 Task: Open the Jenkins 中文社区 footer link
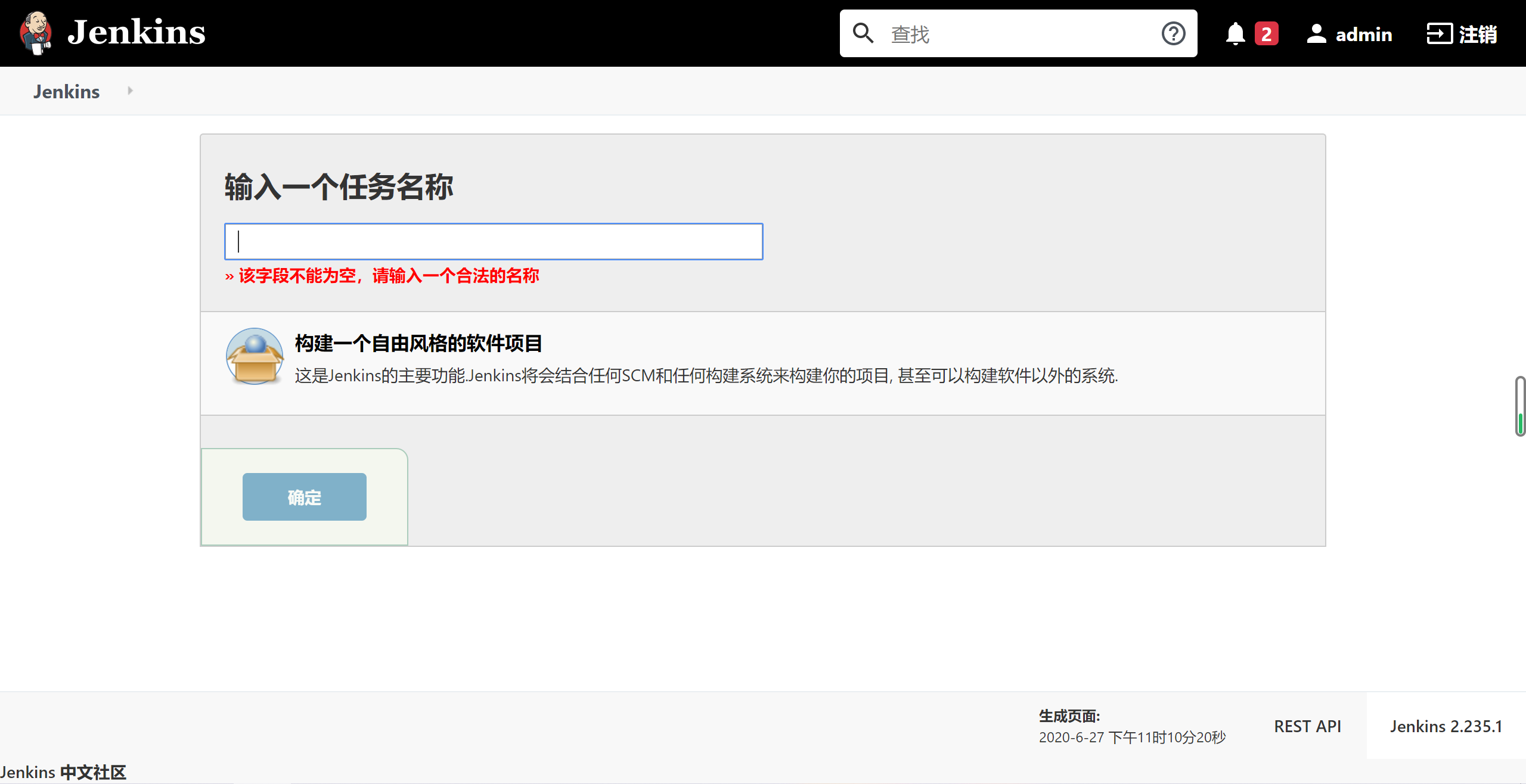pyautogui.click(x=63, y=772)
